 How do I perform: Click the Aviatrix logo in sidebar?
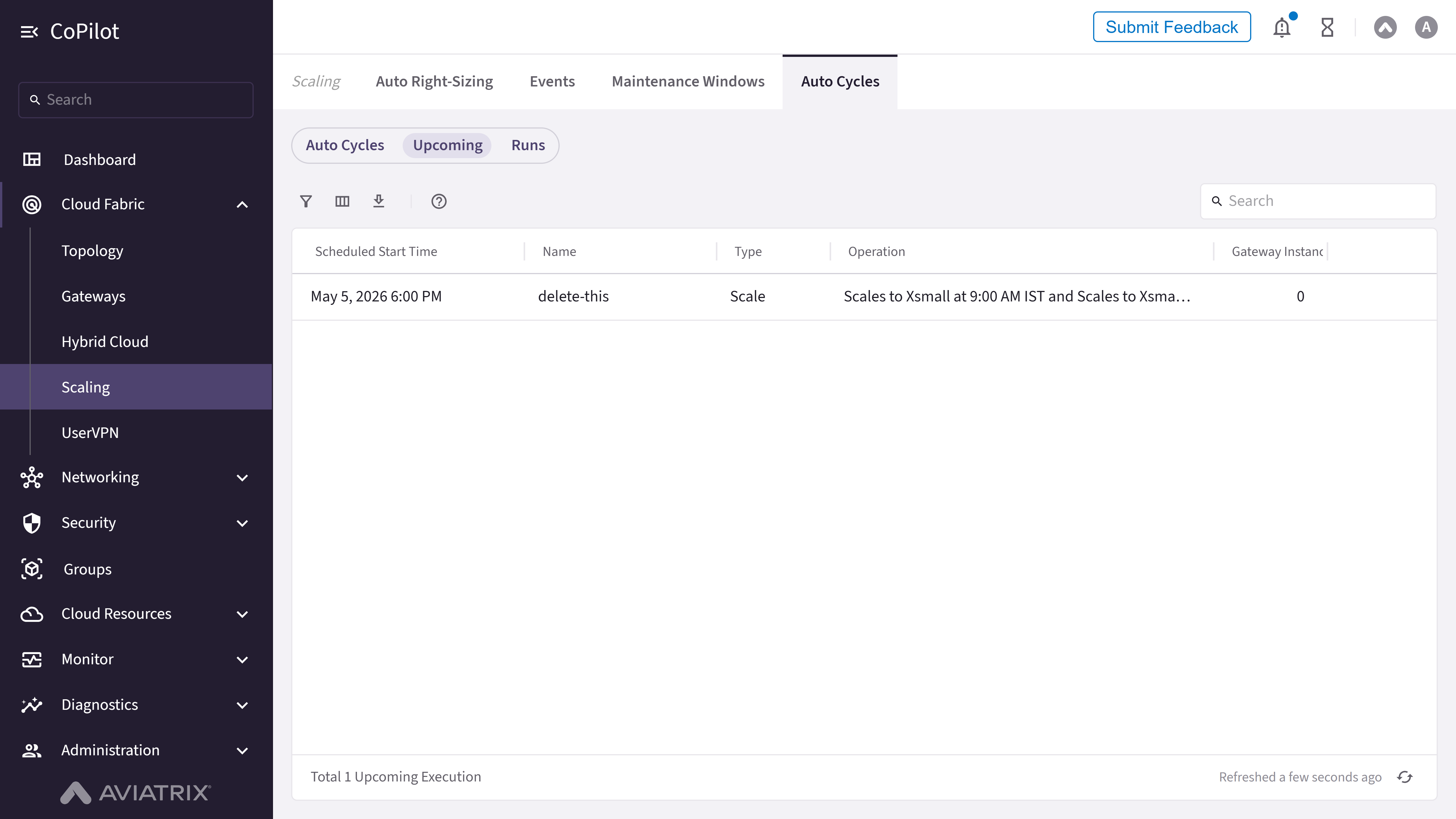[136, 793]
